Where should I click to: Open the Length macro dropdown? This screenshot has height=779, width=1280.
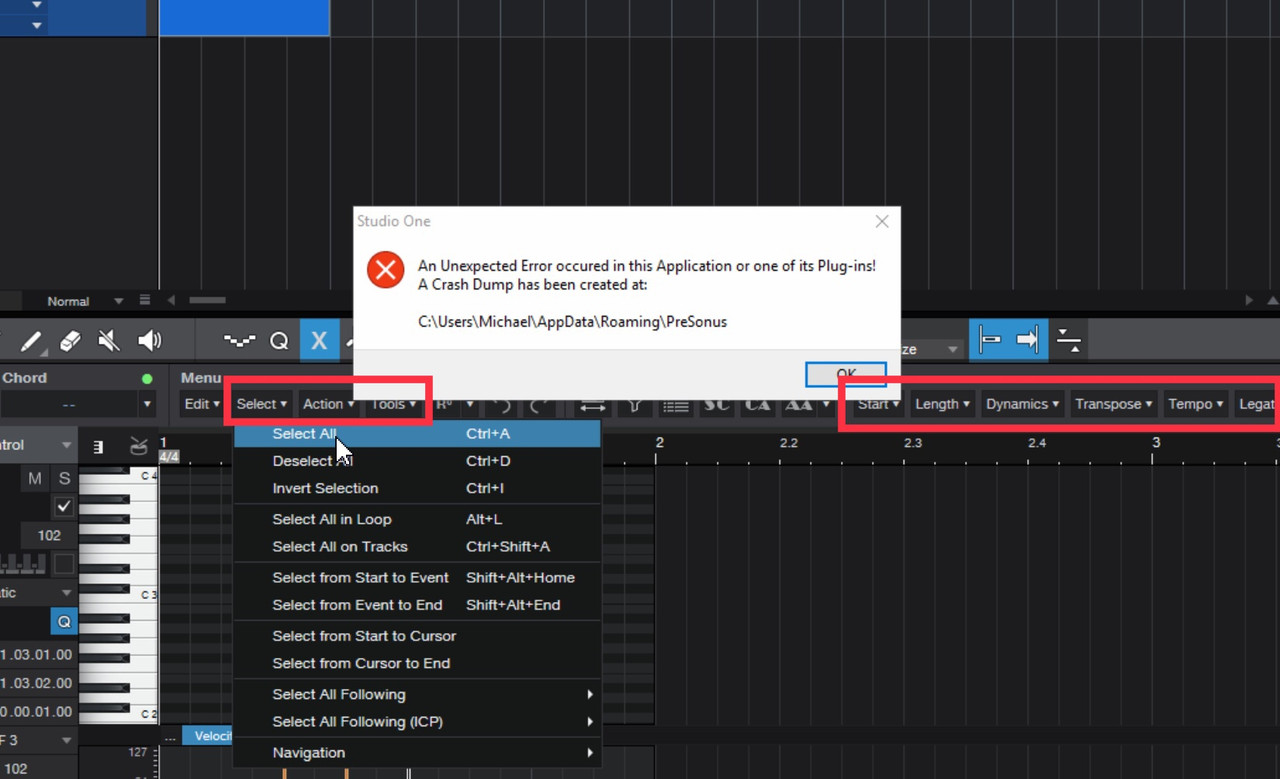tap(942, 404)
